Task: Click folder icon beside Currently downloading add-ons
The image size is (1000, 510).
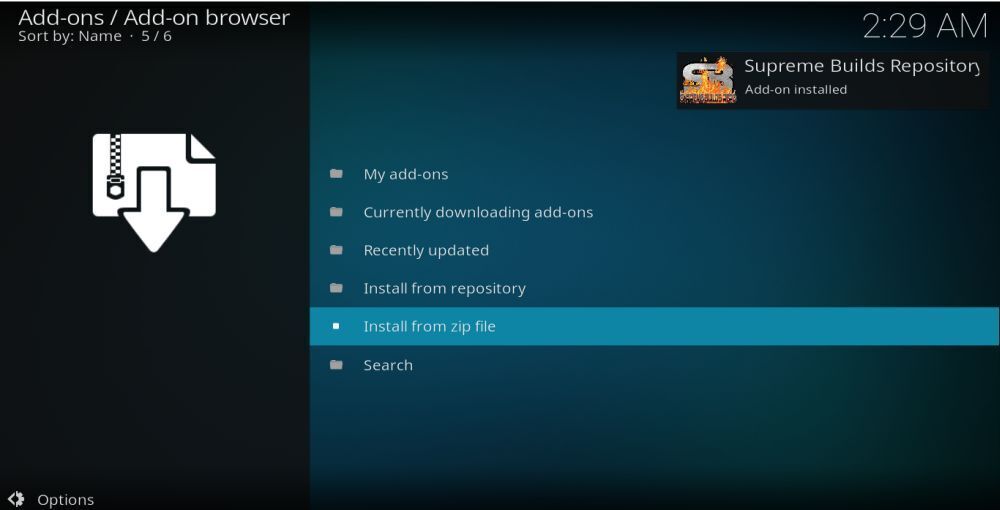Action: 336,212
